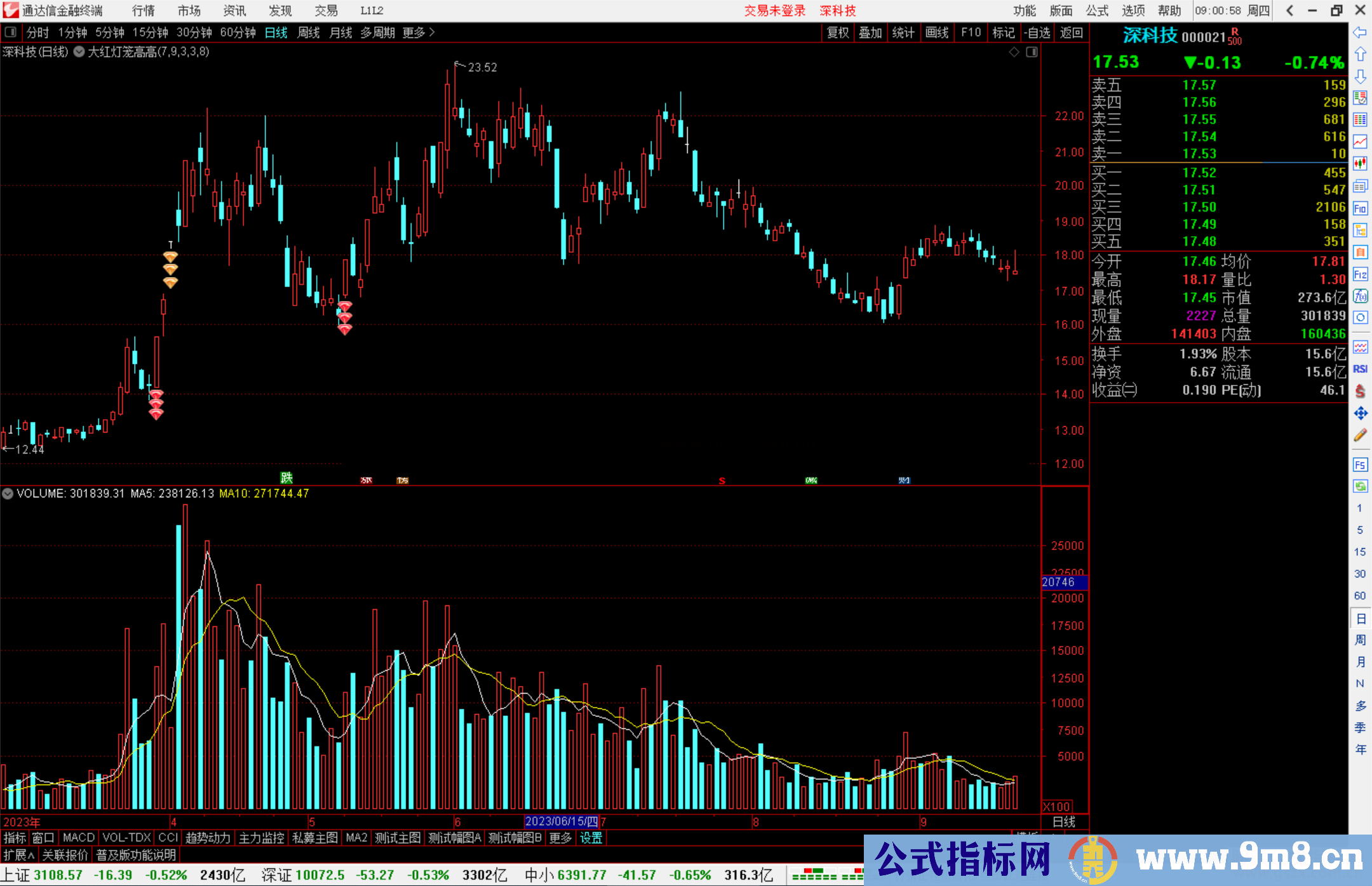The height and width of the screenshot is (886, 1372).
Task: Toggle the diamond marker at chart top-right
Action: pos(1014,52)
